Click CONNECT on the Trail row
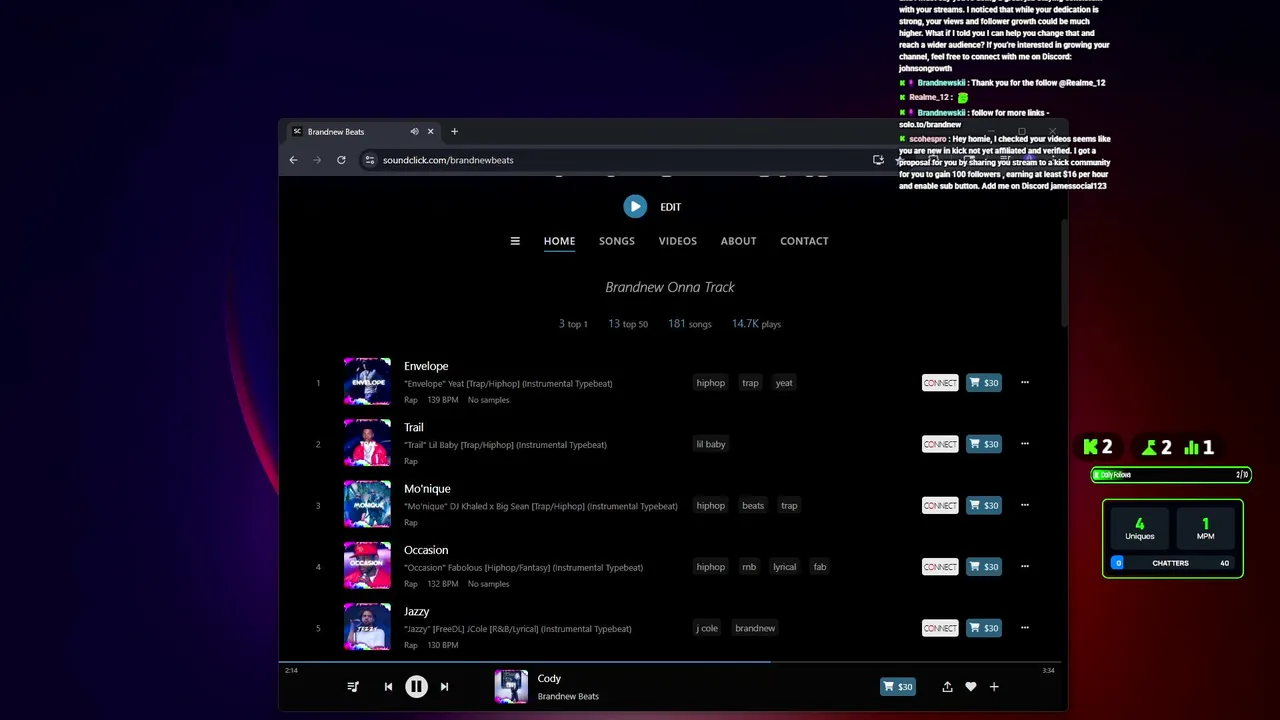Screen dimensions: 1280x720 pos(940,444)
